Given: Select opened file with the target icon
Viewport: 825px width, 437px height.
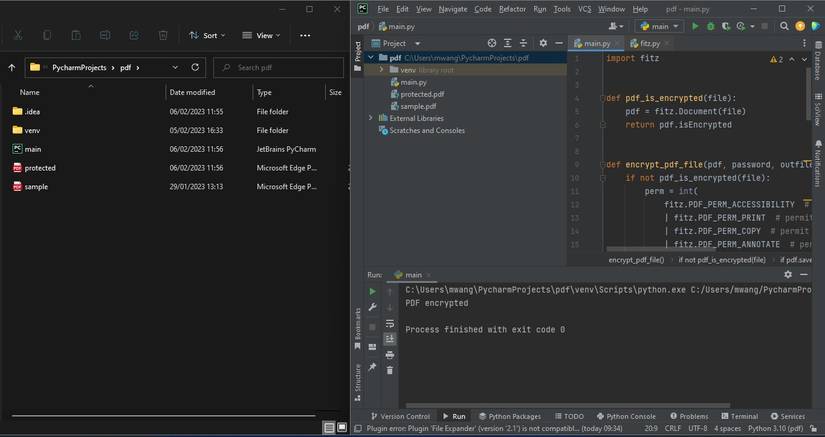Looking at the screenshot, I should 491,43.
